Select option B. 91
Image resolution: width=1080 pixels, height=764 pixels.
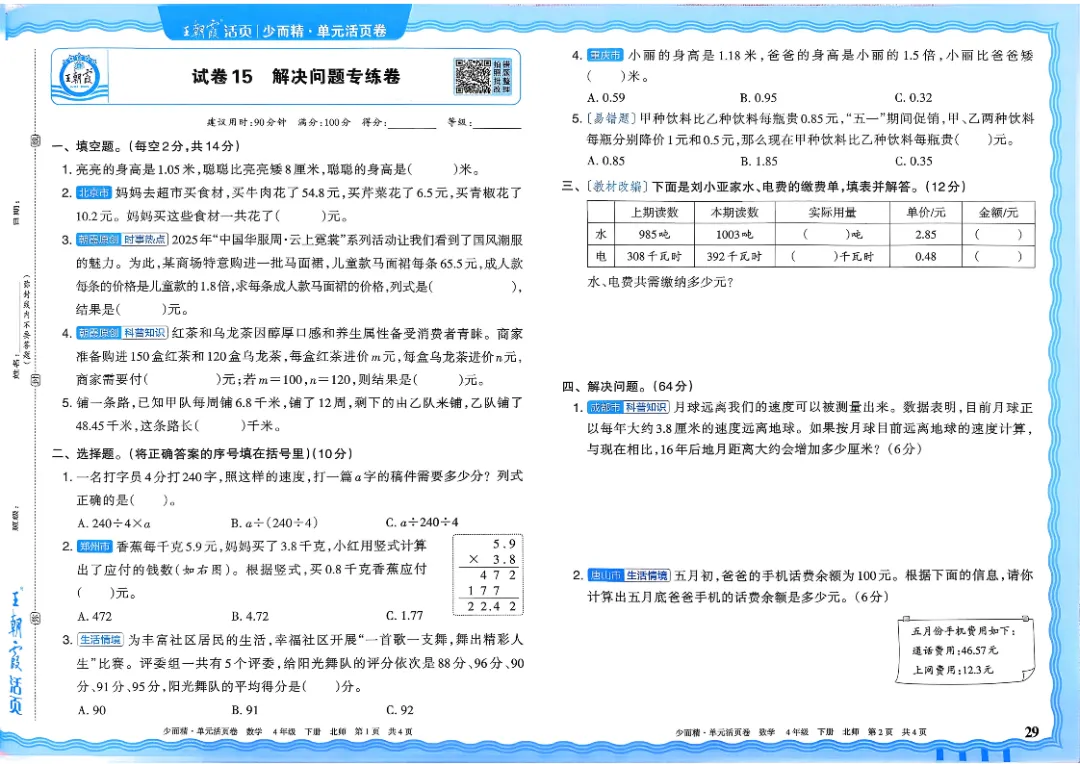[245, 710]
